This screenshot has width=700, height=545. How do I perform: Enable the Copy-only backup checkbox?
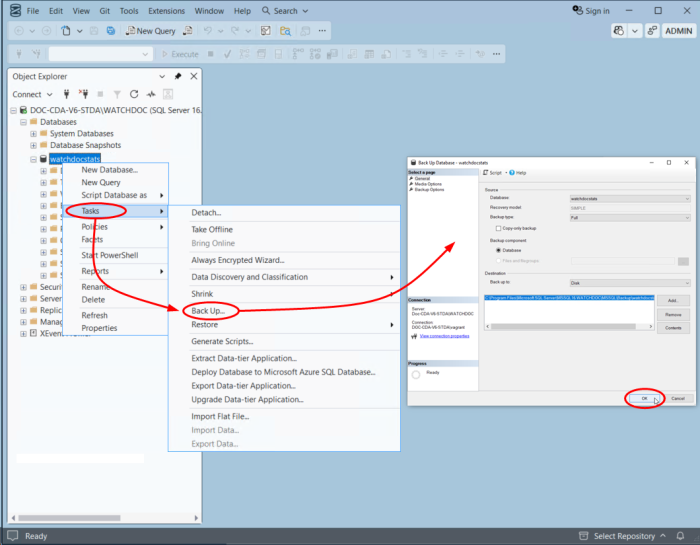pyautogui.click(x=499, y=229)
